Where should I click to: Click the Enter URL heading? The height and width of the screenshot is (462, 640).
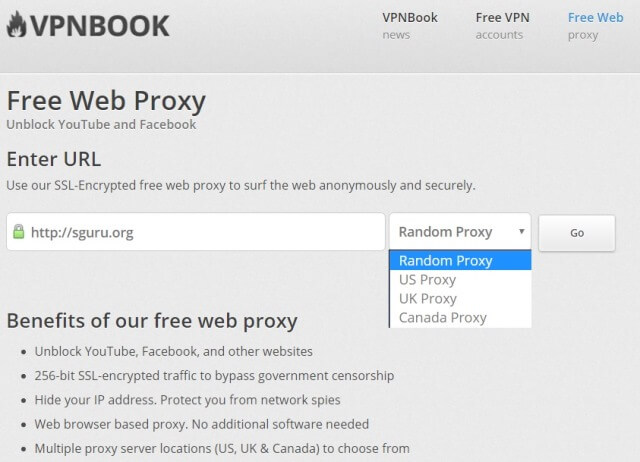click(53, 159)
